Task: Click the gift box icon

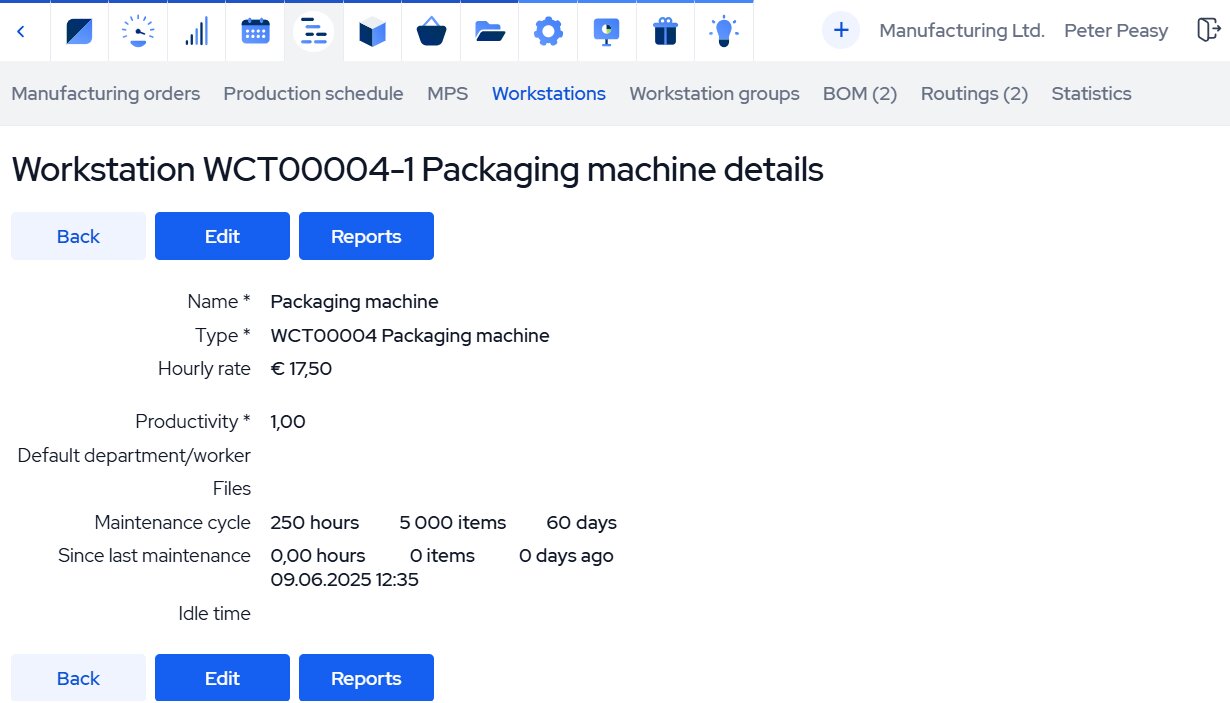Action: point(665,32)
